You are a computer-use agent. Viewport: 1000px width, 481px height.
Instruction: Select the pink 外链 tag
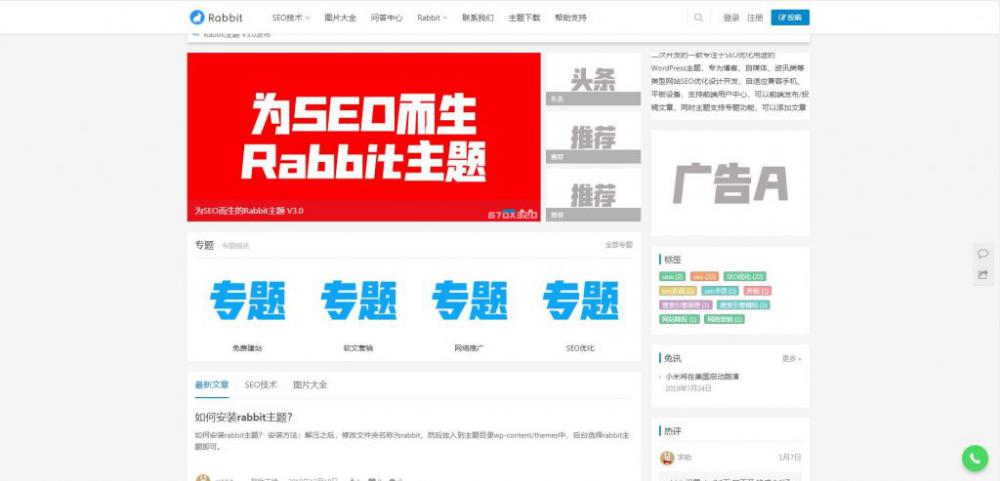(758, 291)
